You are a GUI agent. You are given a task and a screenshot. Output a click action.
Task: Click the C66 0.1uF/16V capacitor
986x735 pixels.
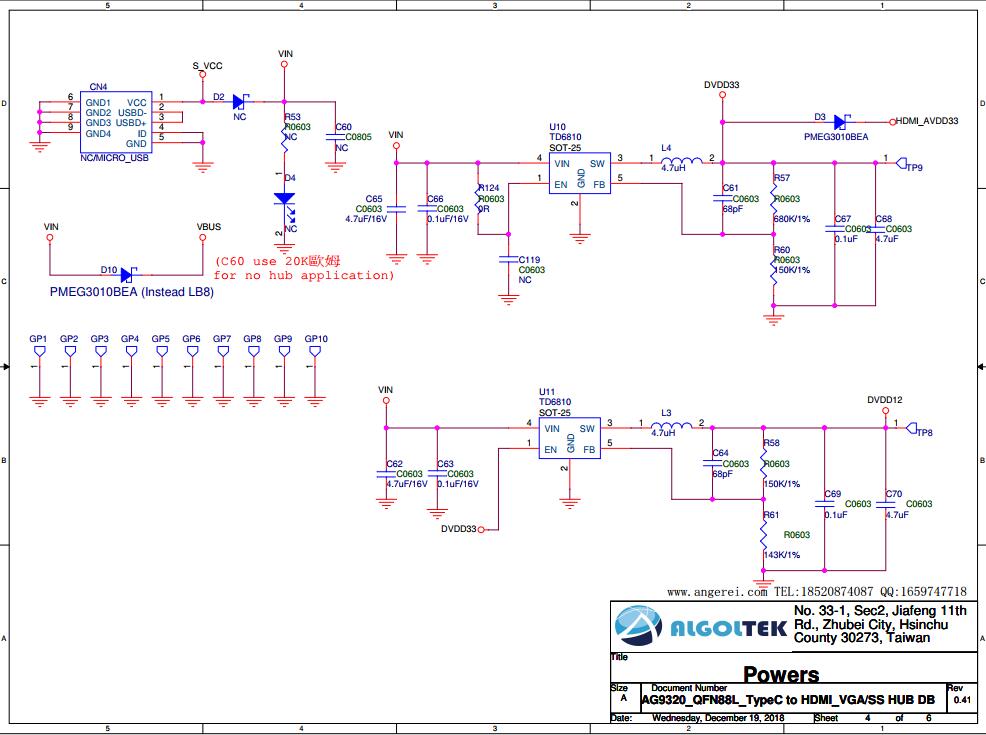click(427, 209)
